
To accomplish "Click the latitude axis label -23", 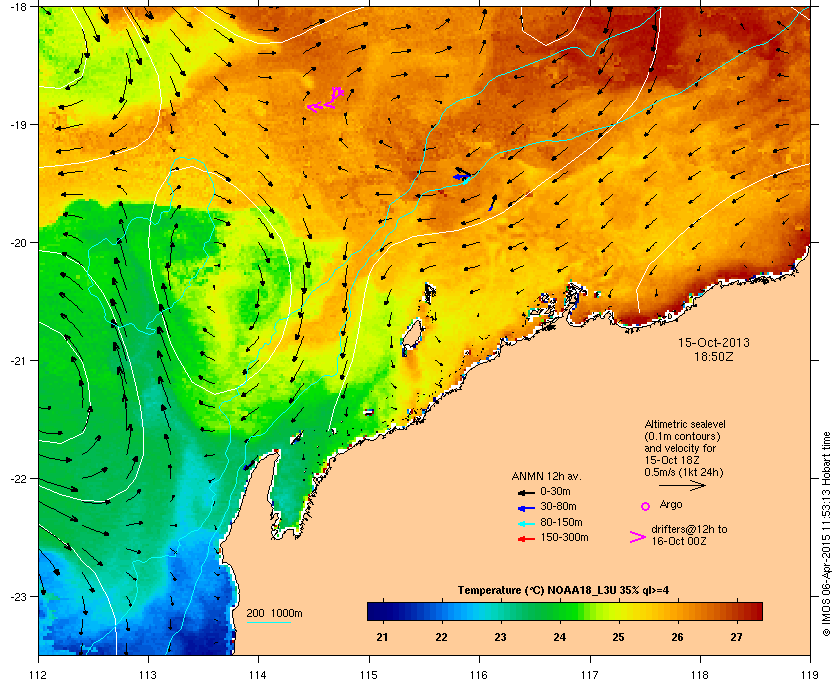I will pos(18,596).
